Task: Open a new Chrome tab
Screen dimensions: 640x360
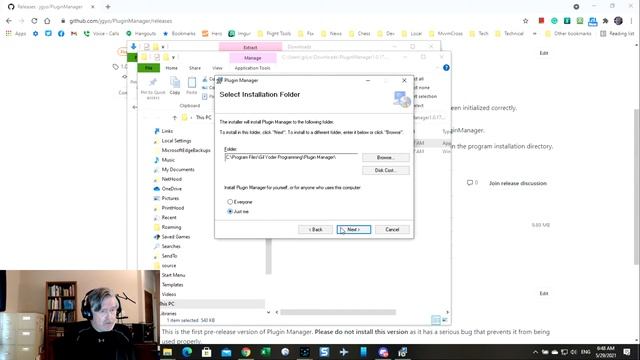Action: [x=108, y=7]
